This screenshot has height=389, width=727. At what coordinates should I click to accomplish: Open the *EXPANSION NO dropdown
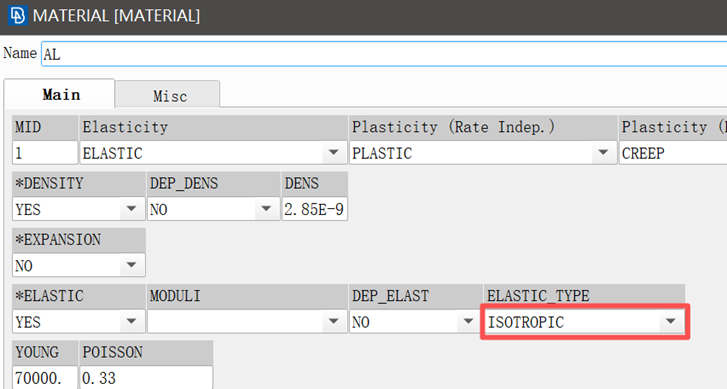79,266
